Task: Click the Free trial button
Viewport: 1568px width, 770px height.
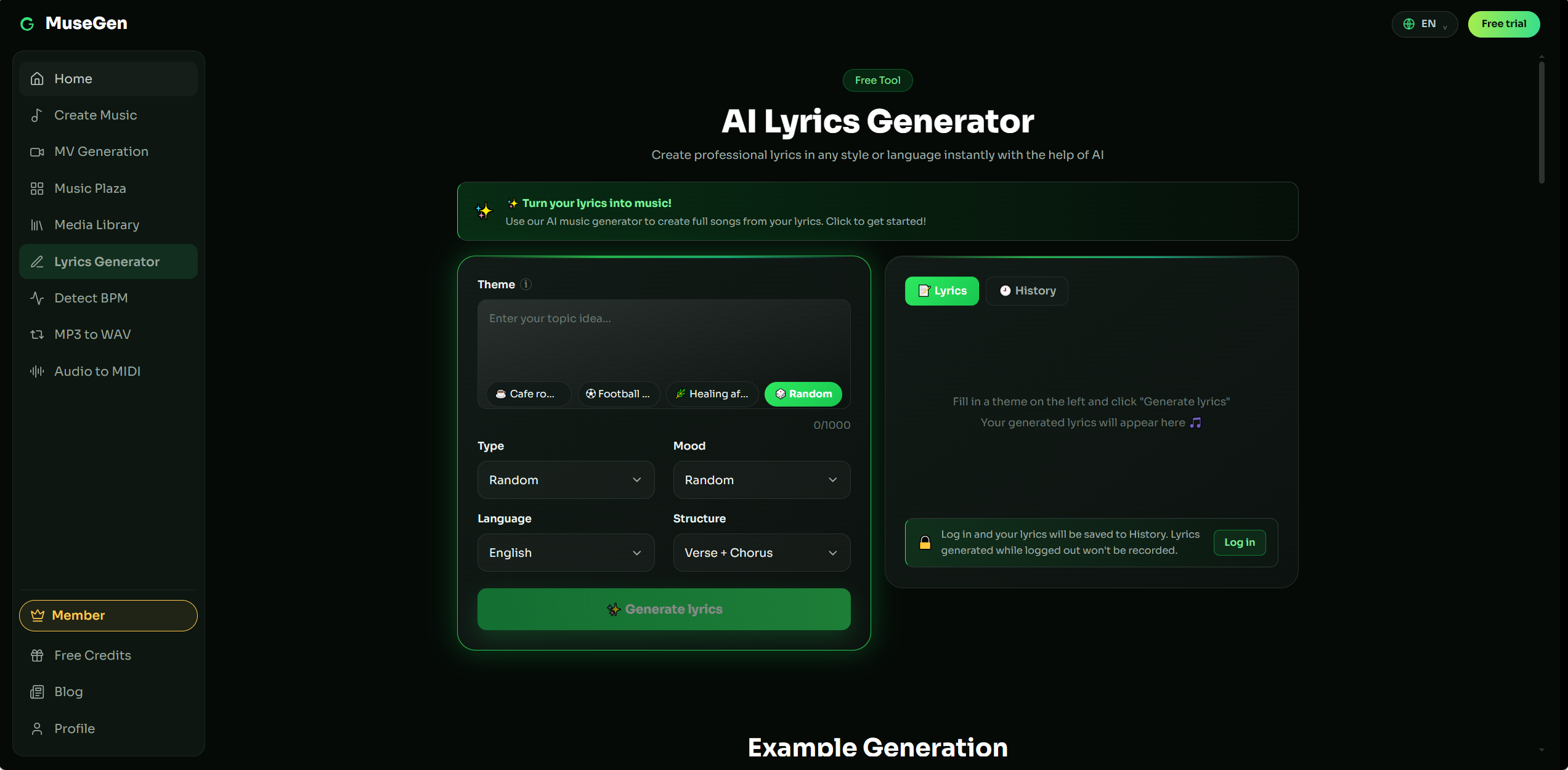Action: coord(1503,24)
